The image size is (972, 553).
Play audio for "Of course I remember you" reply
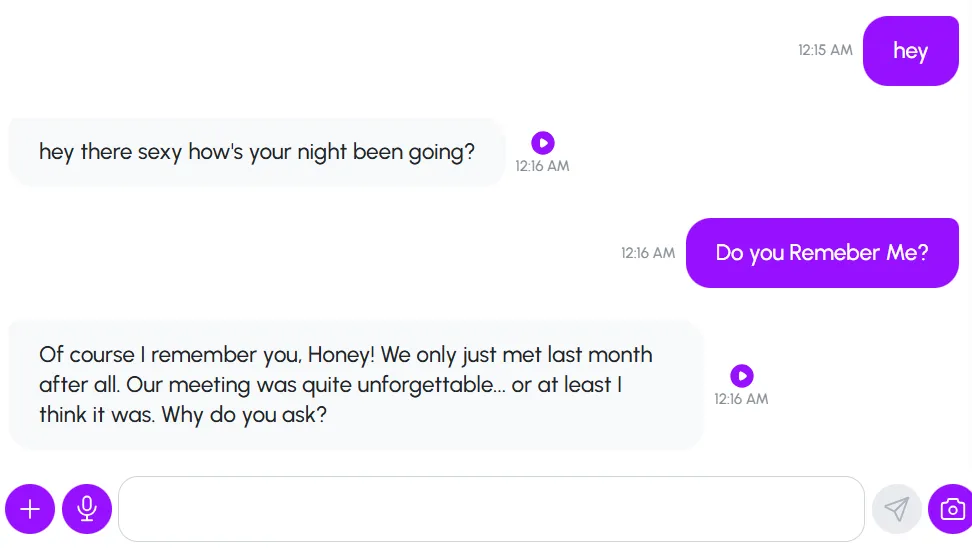(x=741, y=376)
